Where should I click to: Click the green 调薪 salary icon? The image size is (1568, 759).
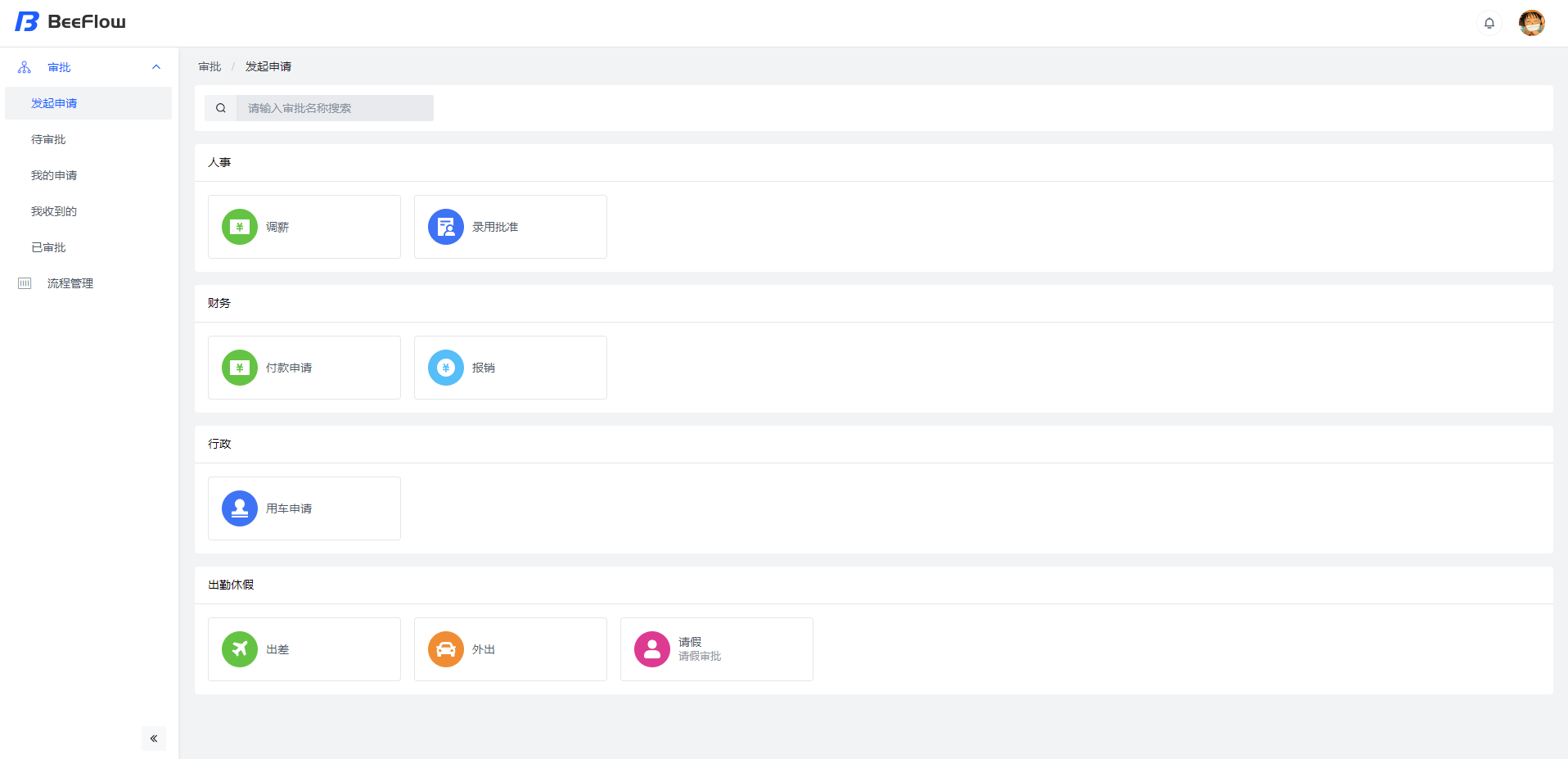240,227
